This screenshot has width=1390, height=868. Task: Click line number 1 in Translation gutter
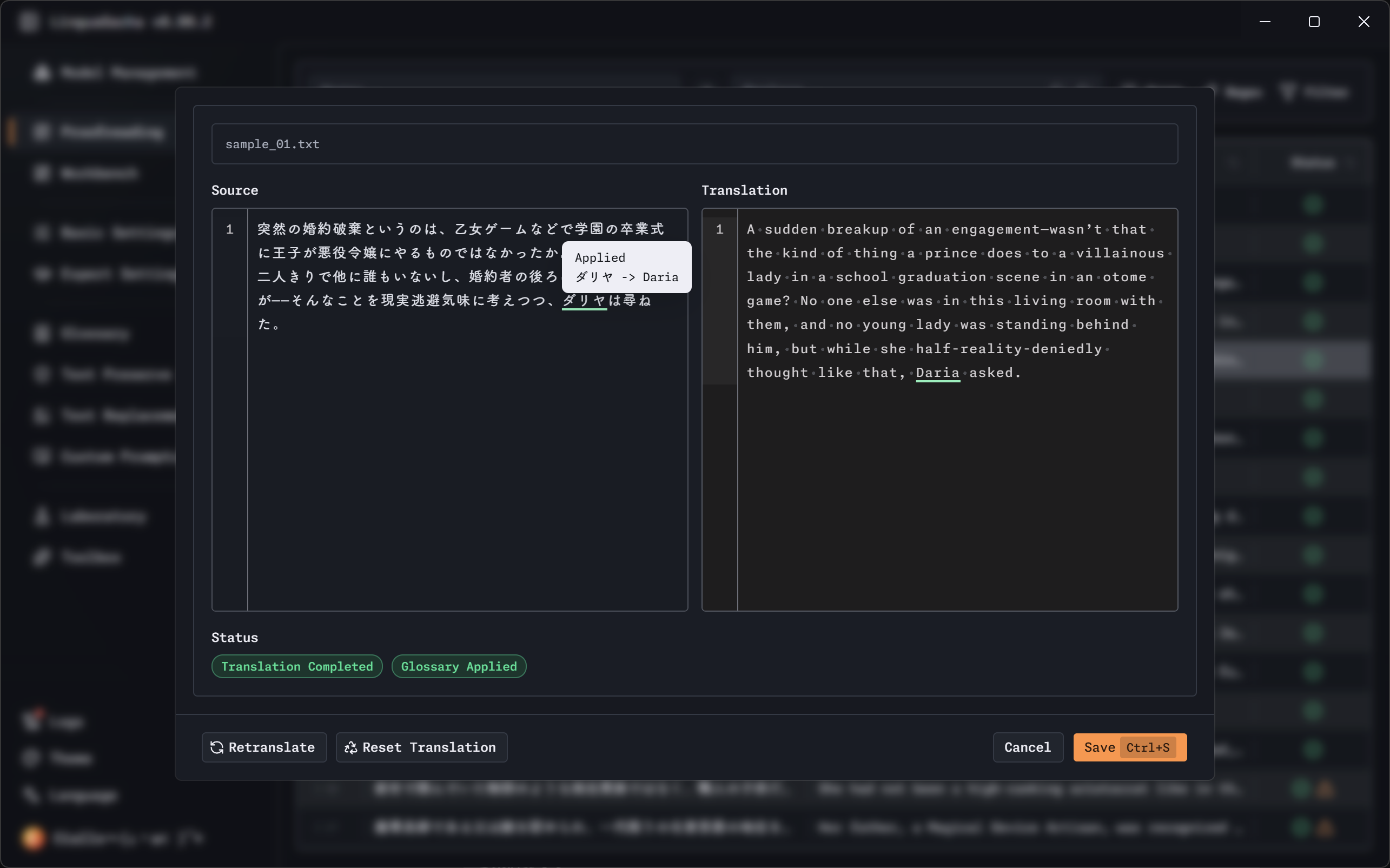[719, 229]
